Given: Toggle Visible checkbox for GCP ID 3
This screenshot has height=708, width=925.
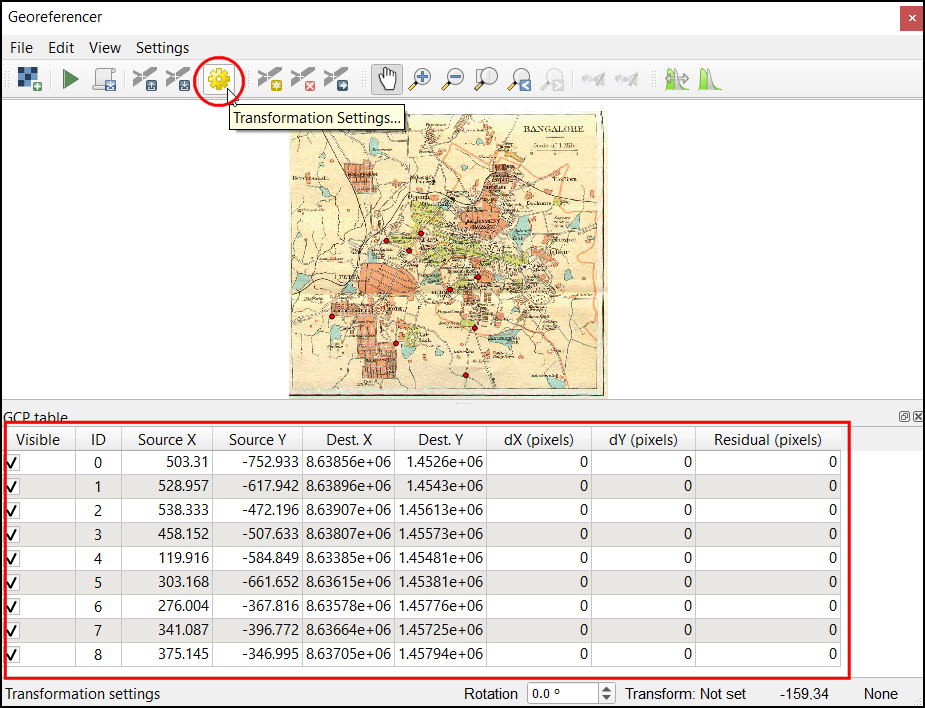Looking at the screenshot, I should [x=12, y=535].
